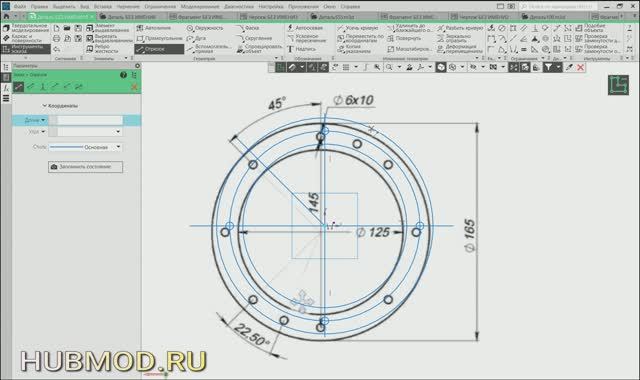Open the Длина parameter dropdown arrow
Image resolution: width=640 pixels, height=380 pixels.
(43, 120)
